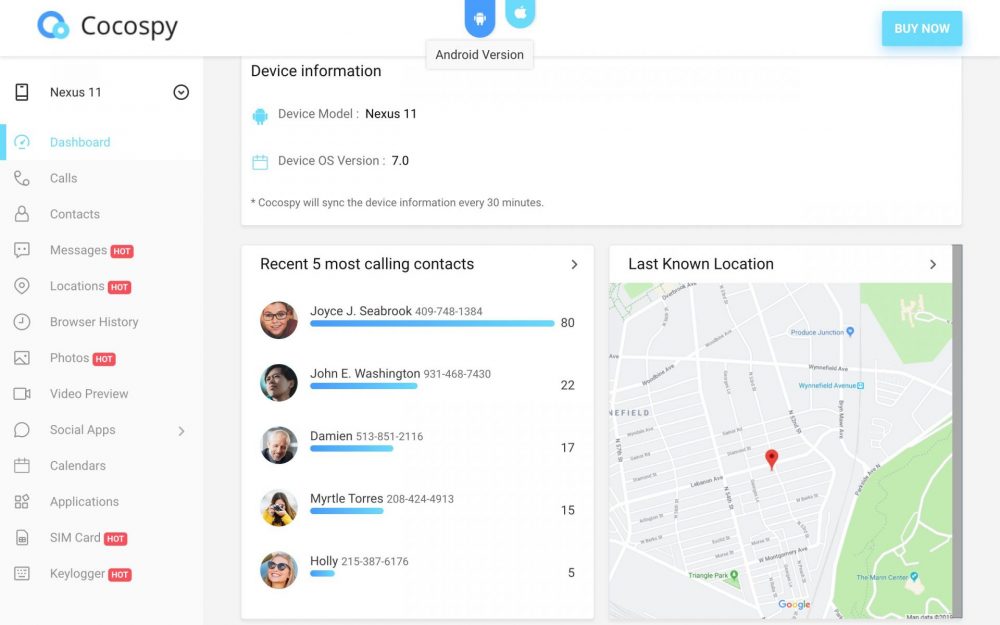Click the Cocospy brand name text
The image size is (1000, 625).
point(129,27)
